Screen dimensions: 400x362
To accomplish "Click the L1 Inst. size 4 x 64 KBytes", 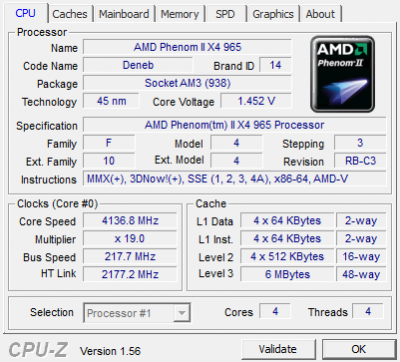I will click(287, 239).
